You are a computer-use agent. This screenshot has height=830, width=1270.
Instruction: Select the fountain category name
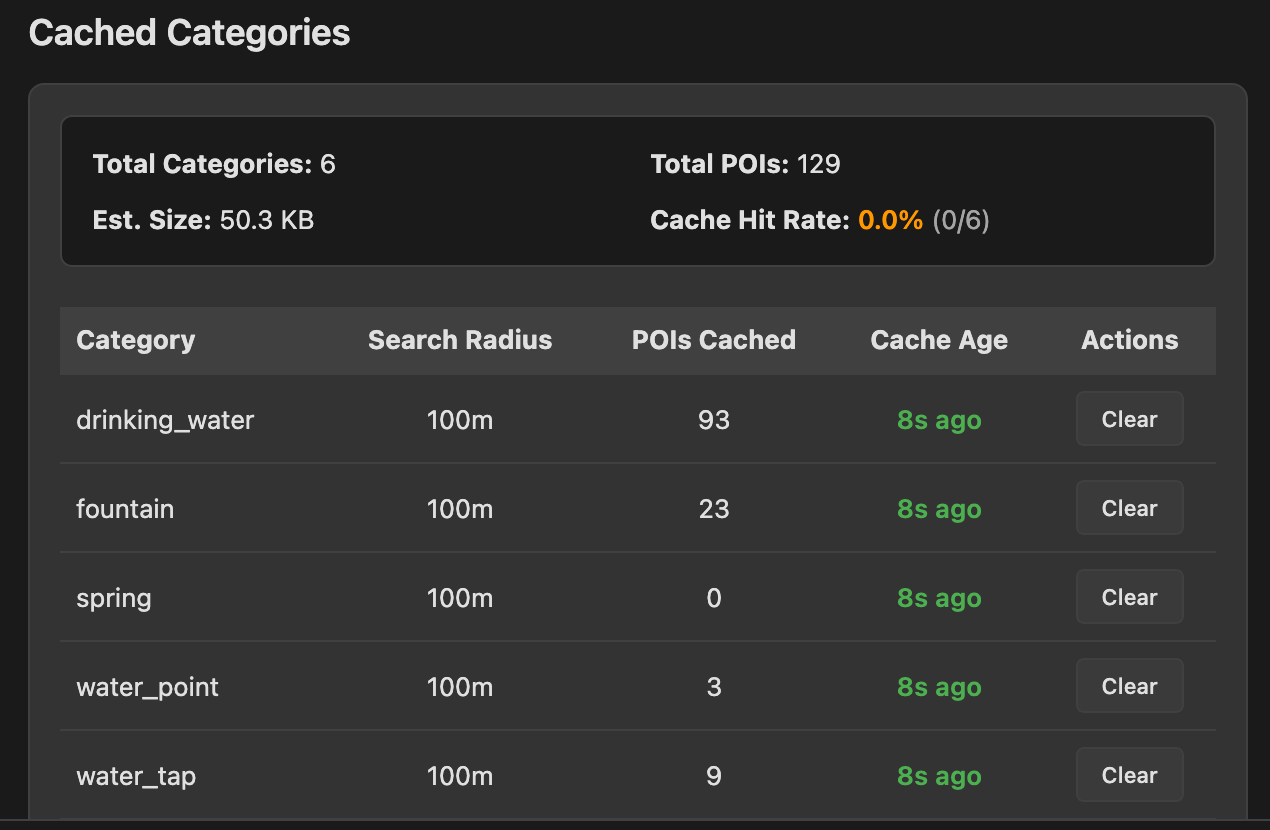[x=125, y=509]
